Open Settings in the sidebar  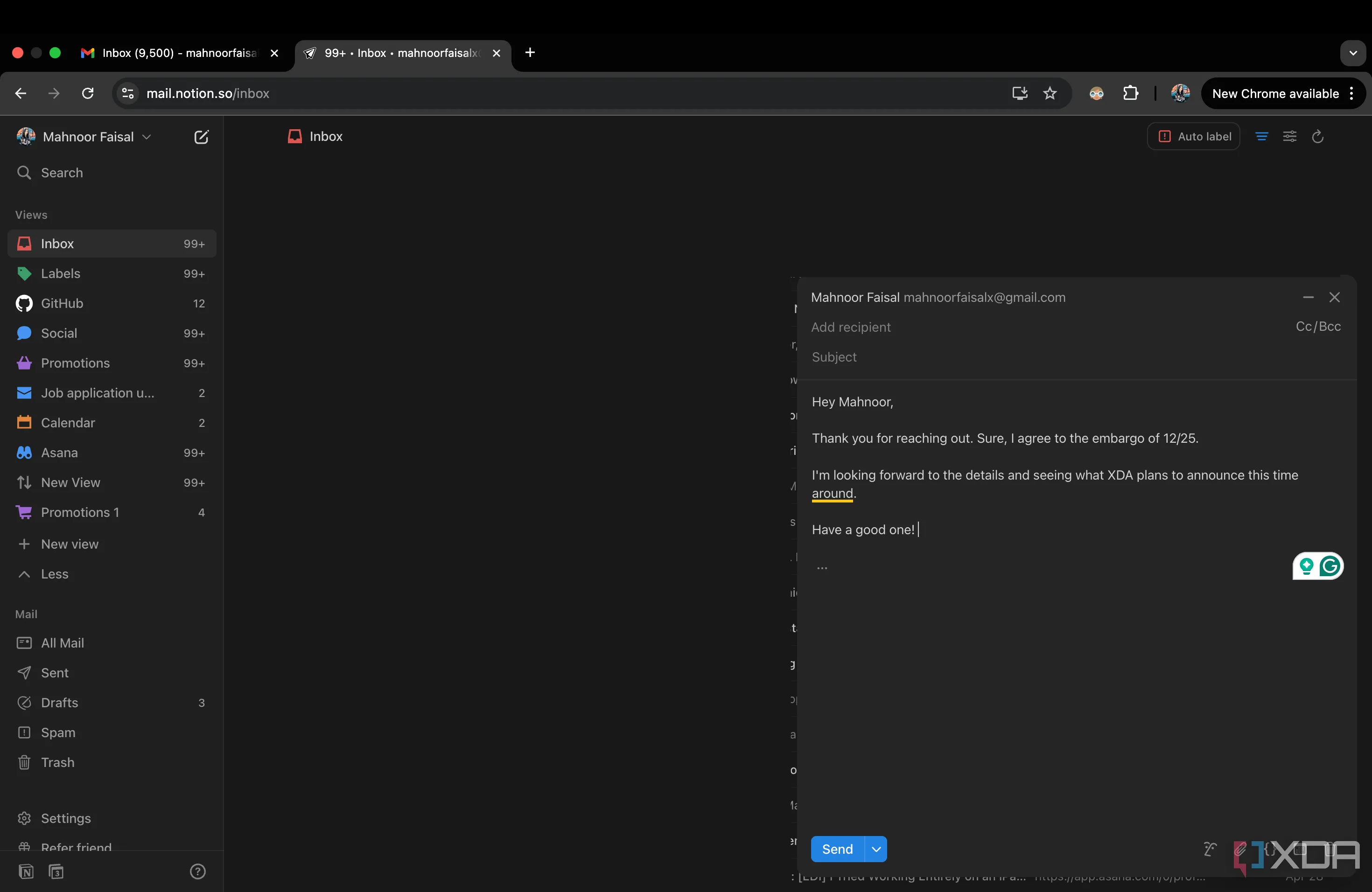coord(112,819)
